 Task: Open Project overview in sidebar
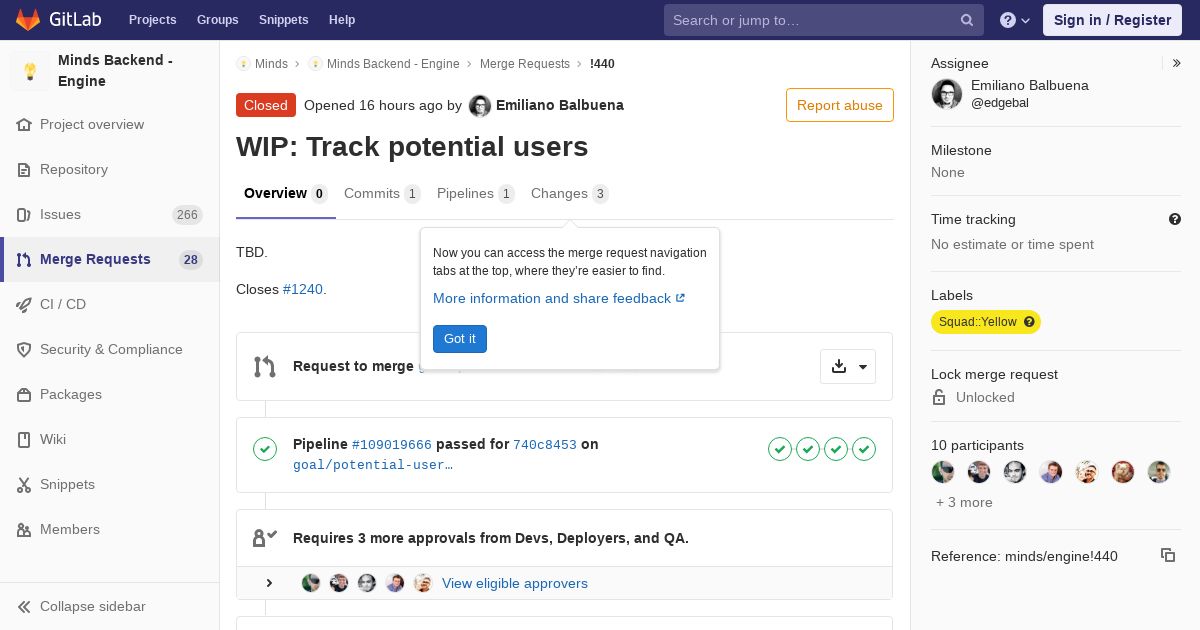click(x=110, y=124)
